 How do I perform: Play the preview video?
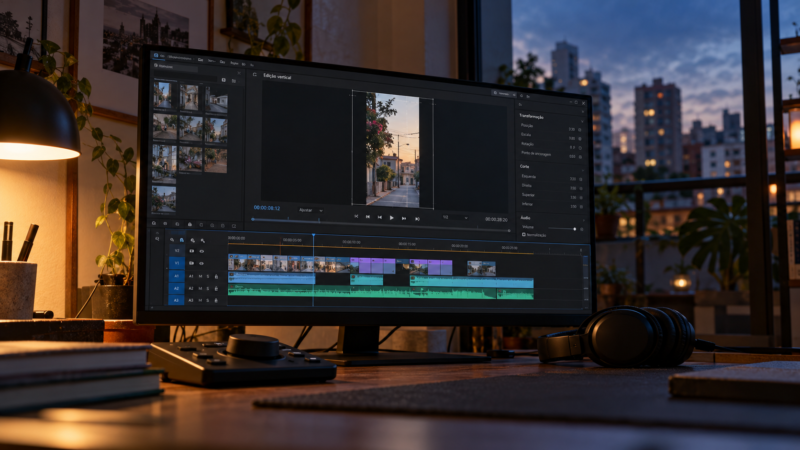coord(391,218)
